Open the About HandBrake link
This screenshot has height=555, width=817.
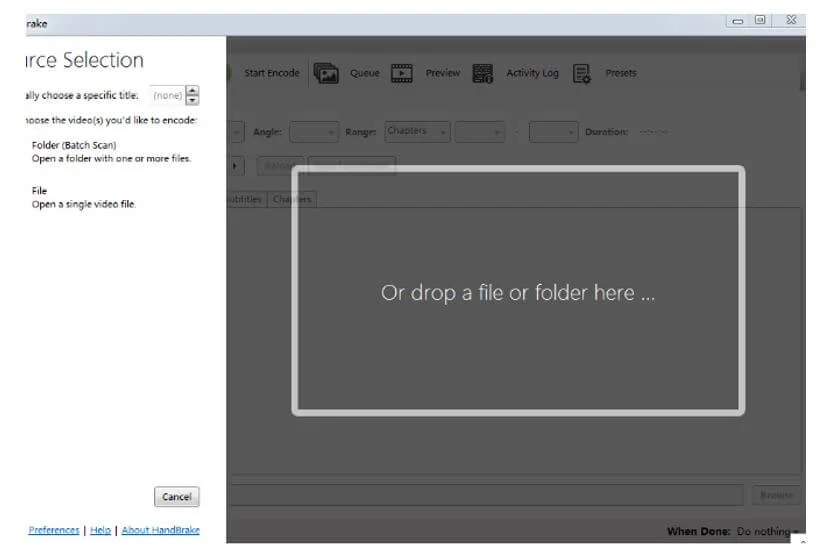coord(160,530)
